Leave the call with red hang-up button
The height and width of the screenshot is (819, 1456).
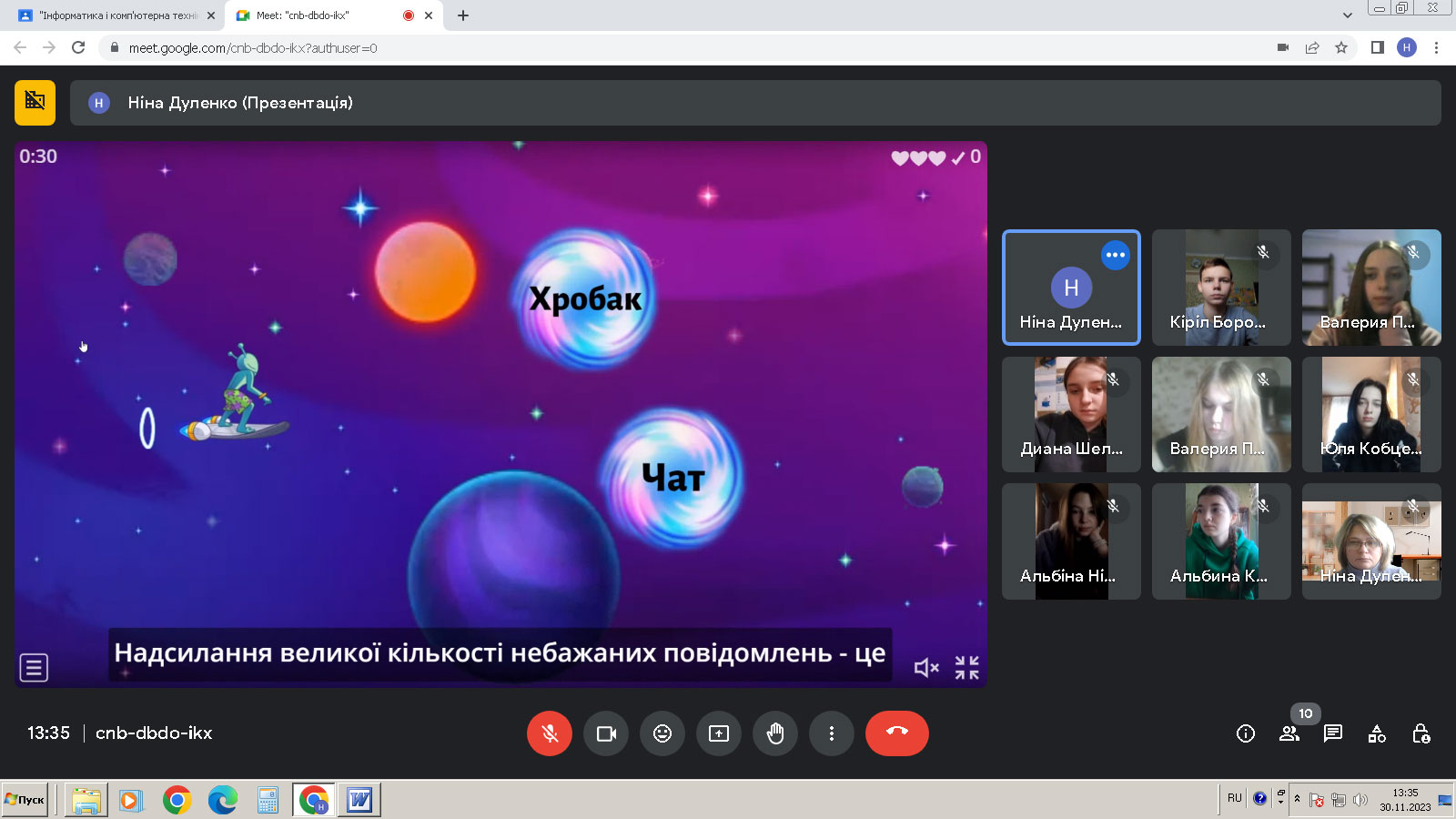click(897, 733)
